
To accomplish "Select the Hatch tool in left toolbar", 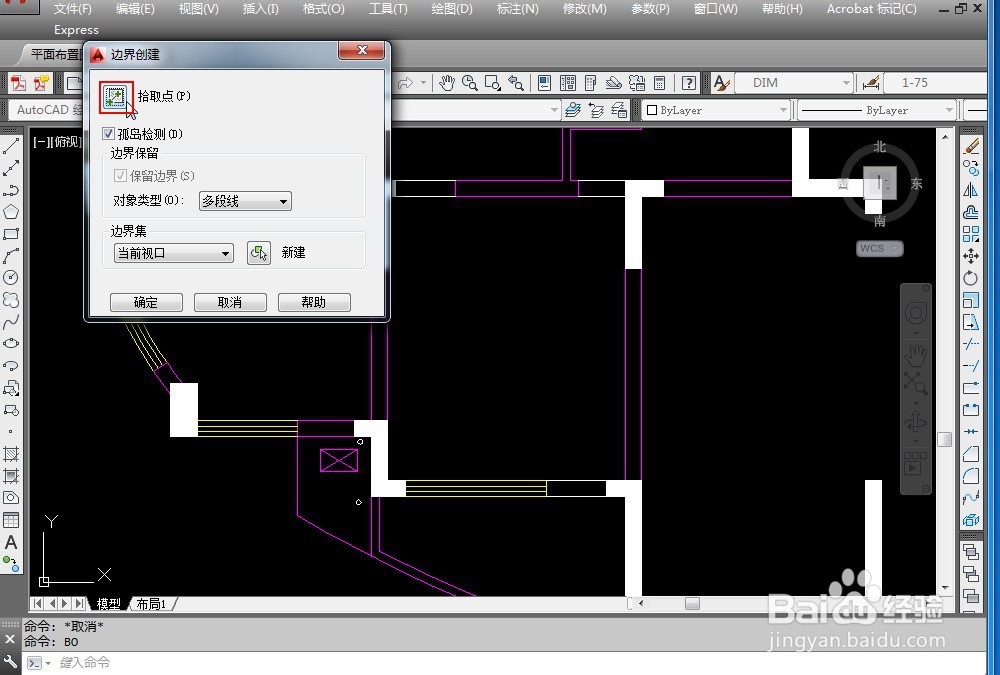I will coord(11,454).
